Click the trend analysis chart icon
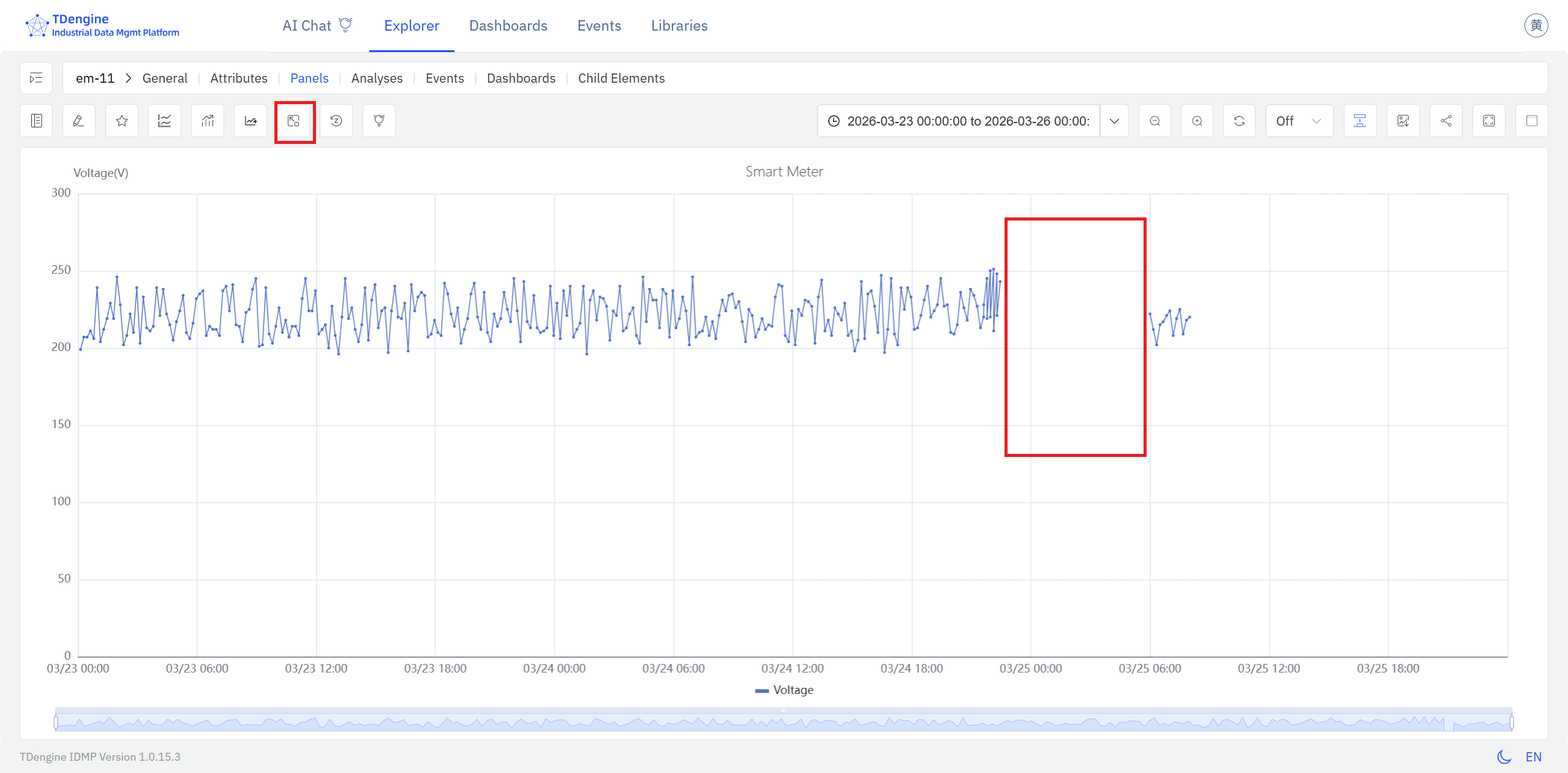The width and height of the screenshot is (1568, 773). 206,121
